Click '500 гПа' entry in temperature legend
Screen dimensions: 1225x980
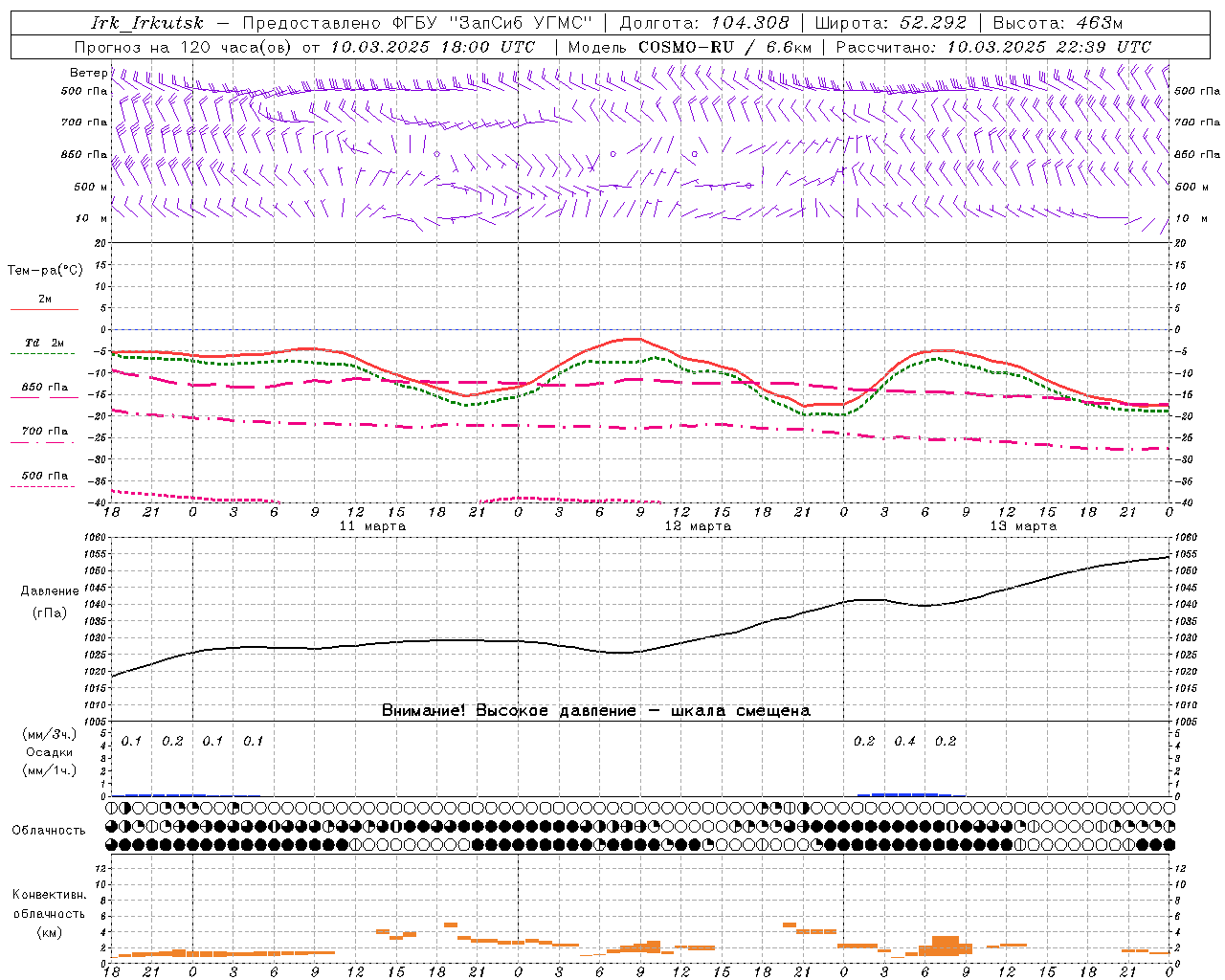tap(45, 476)
